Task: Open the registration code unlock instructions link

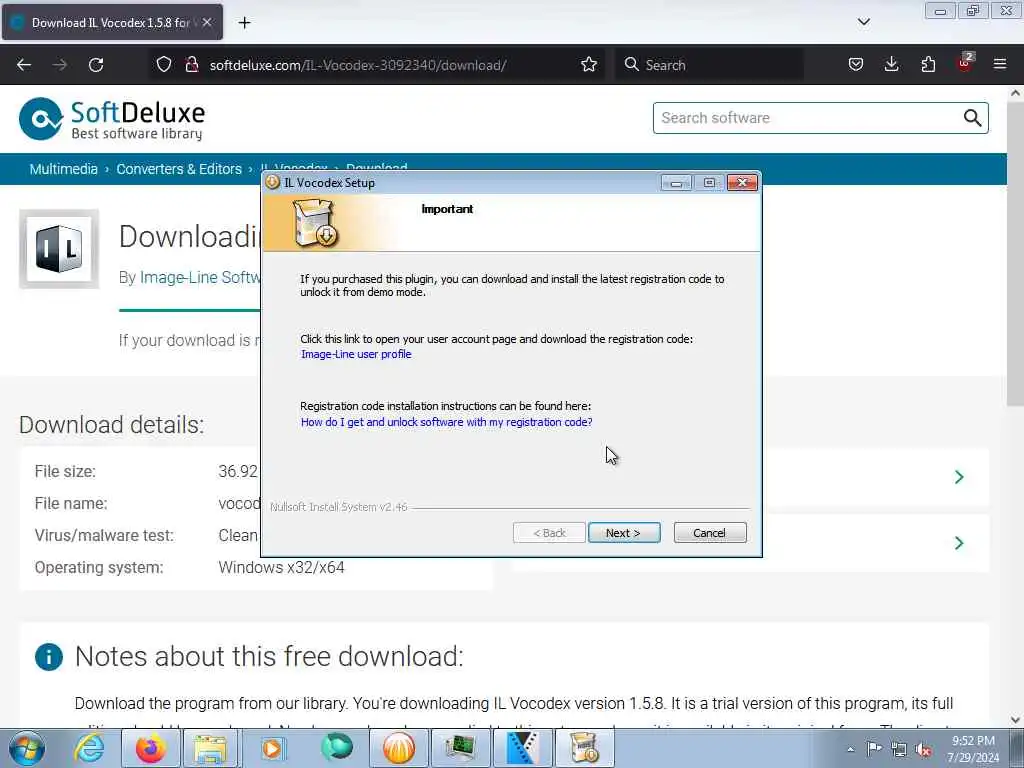Action: click(447, 422)
